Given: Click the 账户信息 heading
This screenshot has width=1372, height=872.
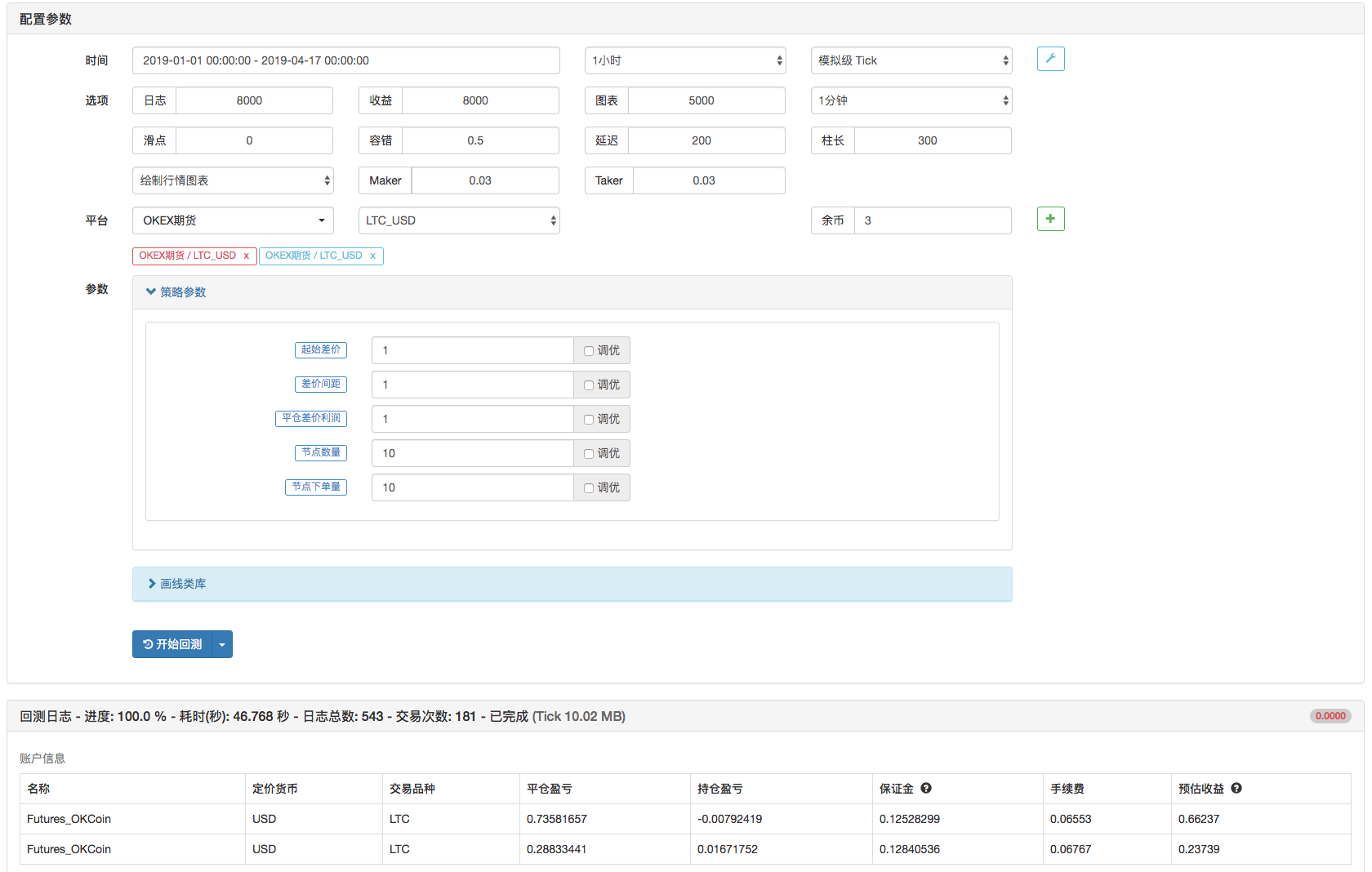Looking at the screenshot, I should [42, 759].
